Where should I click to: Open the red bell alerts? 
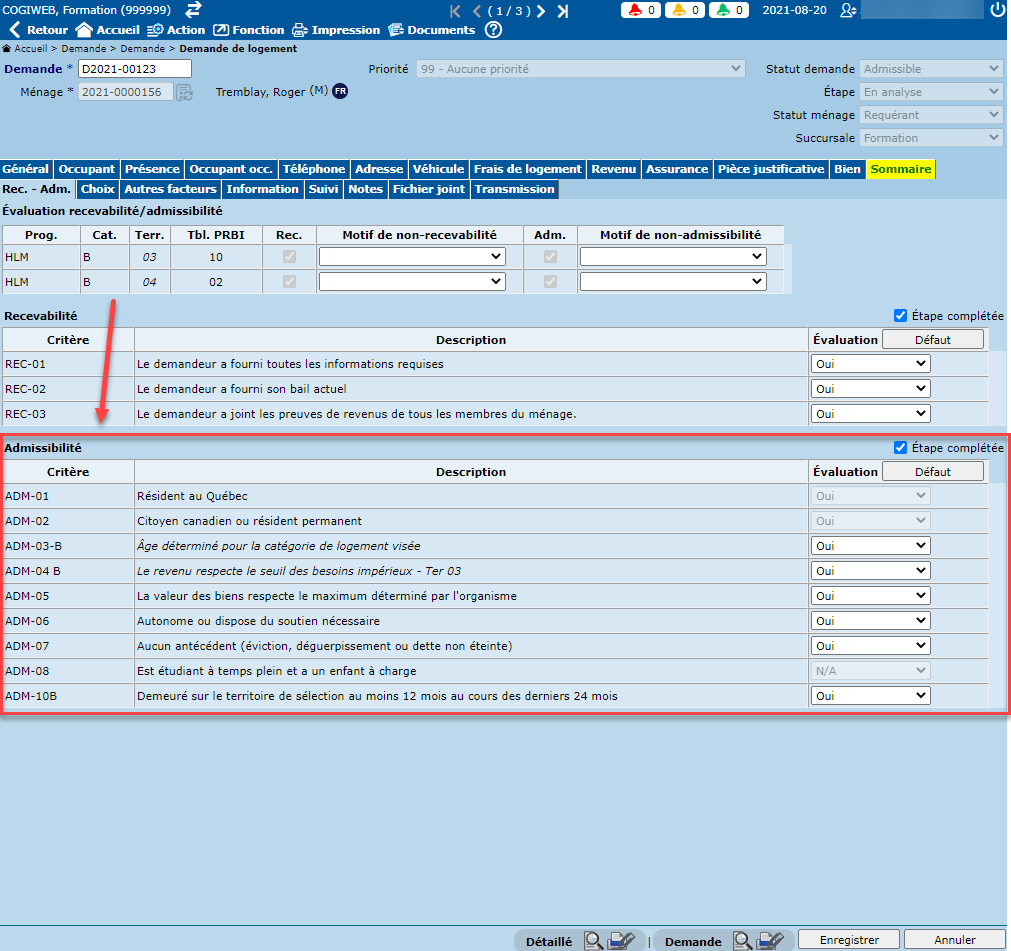click(x=636, y=11)
